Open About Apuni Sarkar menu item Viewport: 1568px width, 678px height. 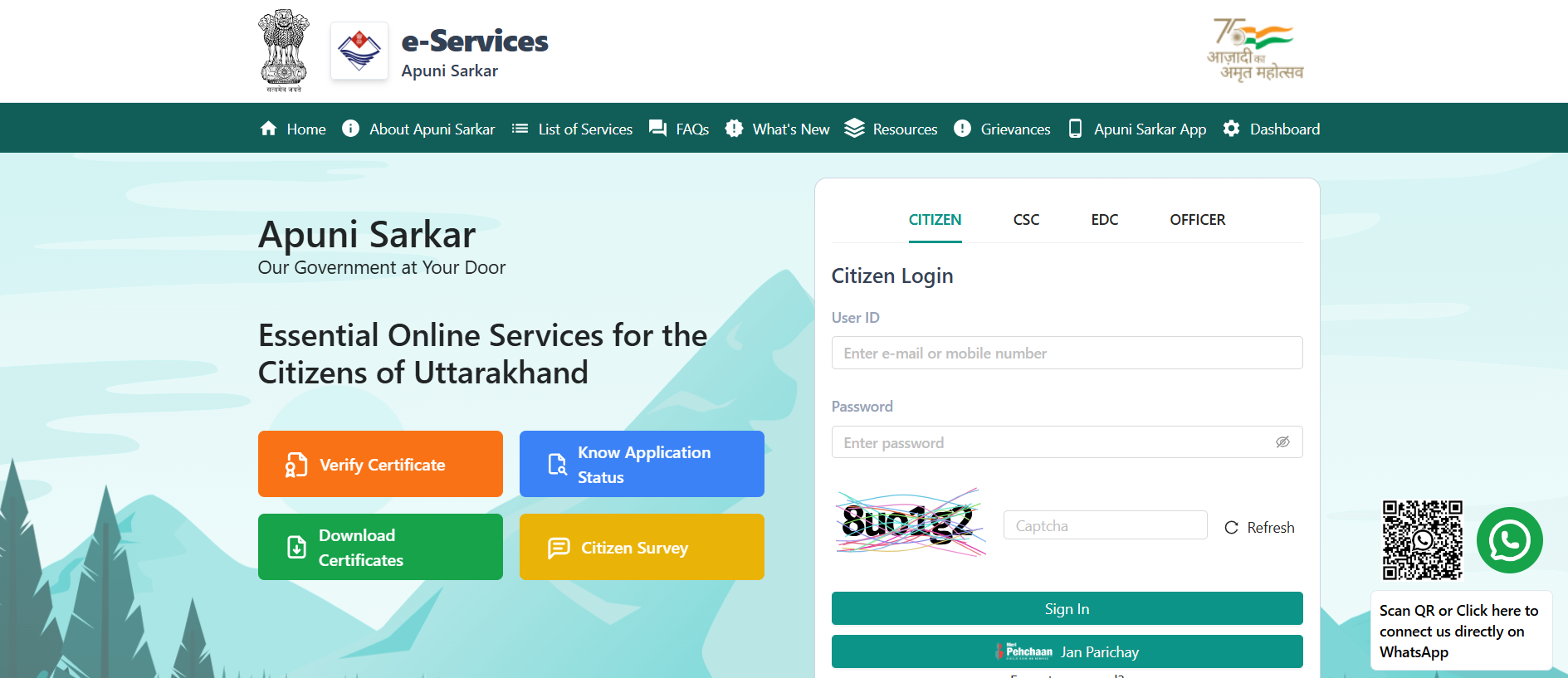[418, 129]
